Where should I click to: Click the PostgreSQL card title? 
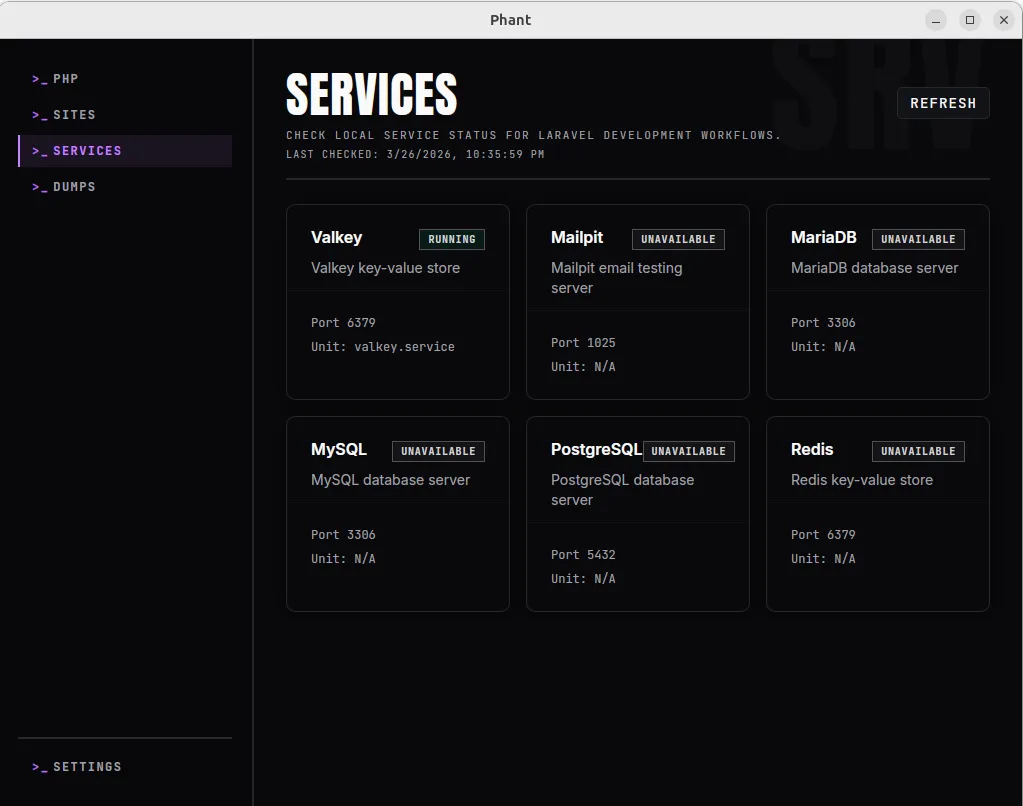pos(596,450)
